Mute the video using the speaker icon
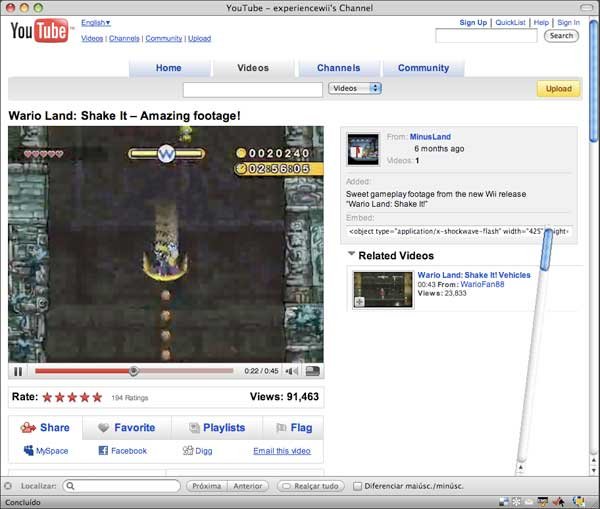Viewport: 600px width, 509px height. tap(291, 371)
